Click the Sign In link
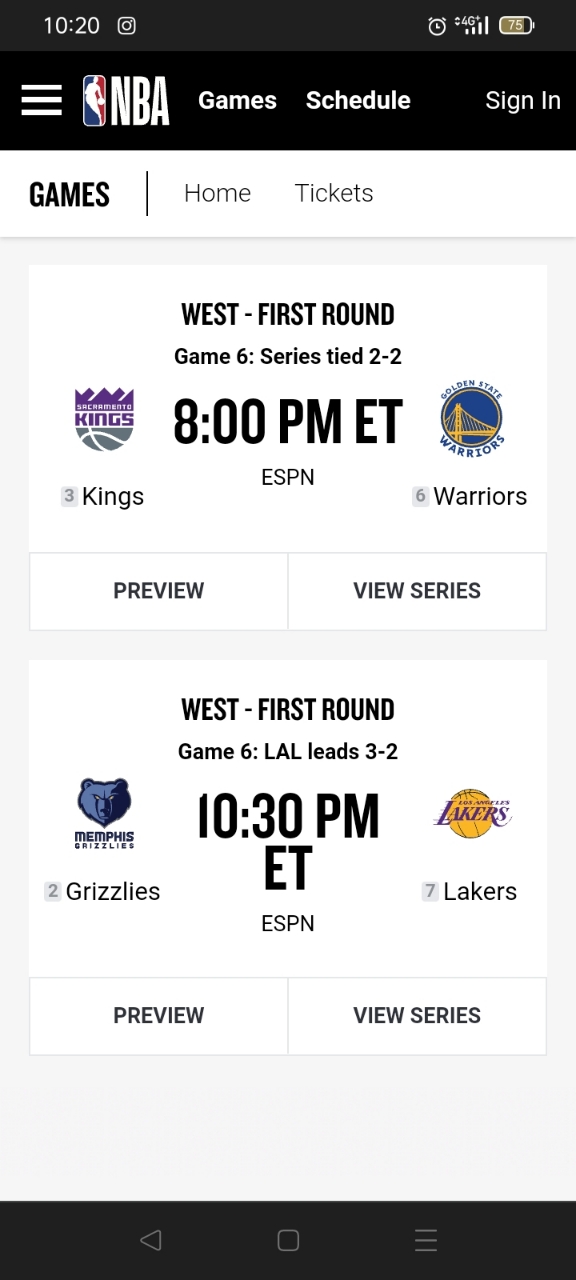The width and height of the screenshot is (576, 1280). 523,100
